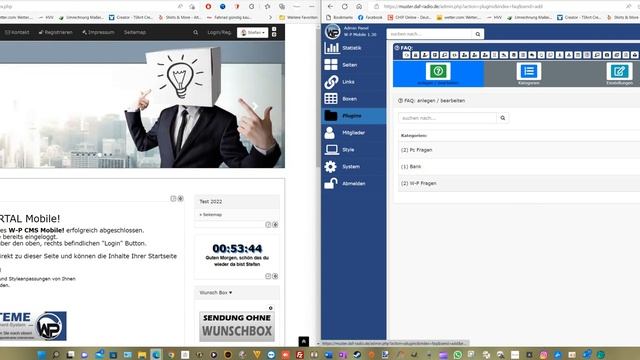The width and height of the screenshot is (640, 360).
Task: Click the W-P admin panel logo
Action: [332, 31]
